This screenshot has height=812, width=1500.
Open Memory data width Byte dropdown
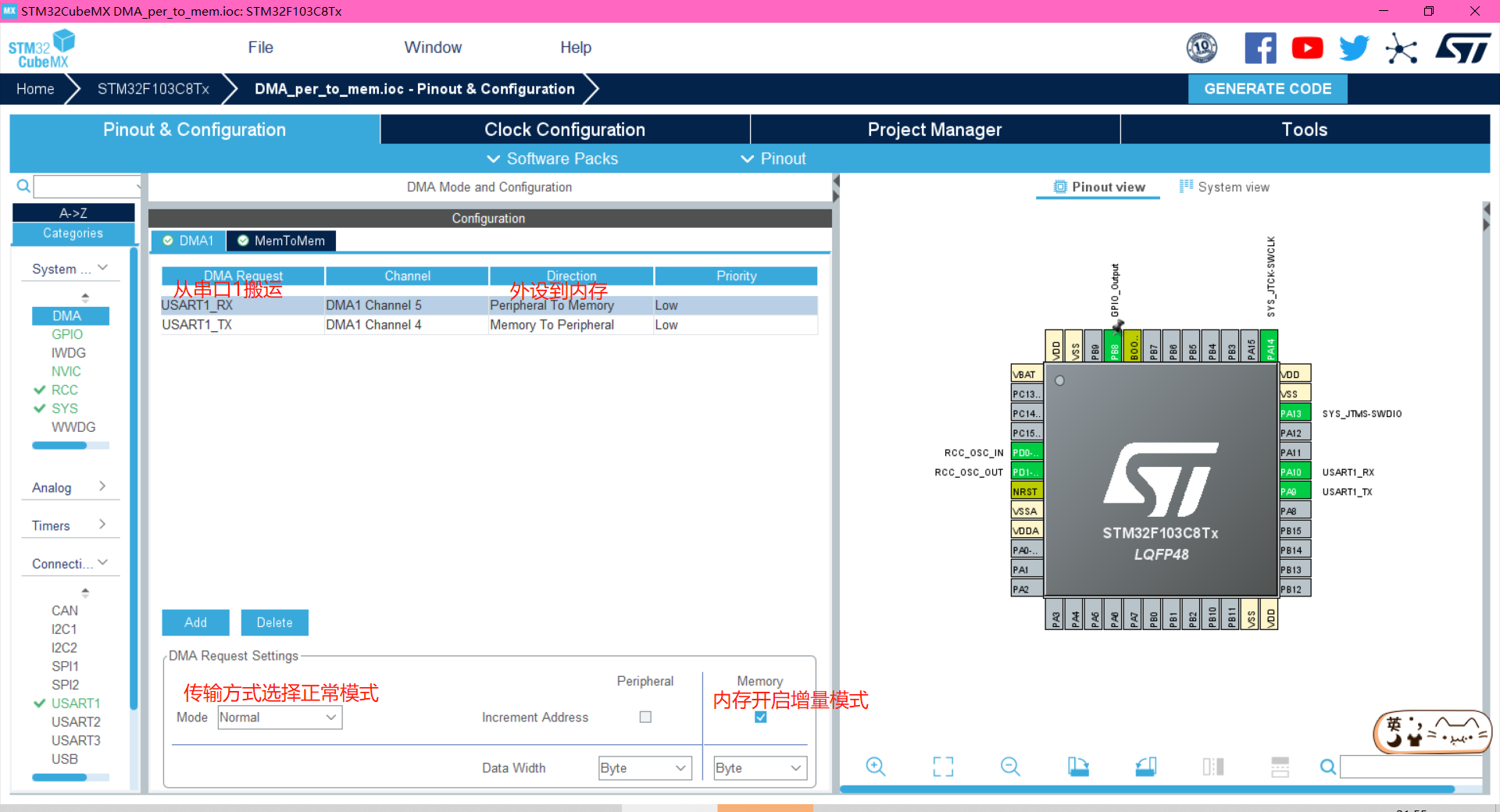pos(760,767)
